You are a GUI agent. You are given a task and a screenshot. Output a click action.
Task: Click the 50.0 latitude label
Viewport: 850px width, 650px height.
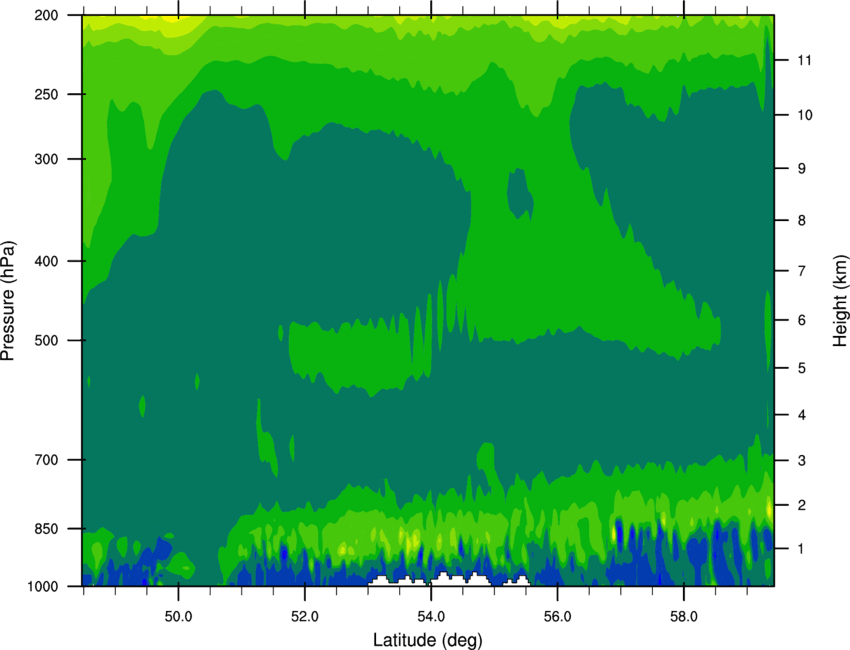point(178,617)
